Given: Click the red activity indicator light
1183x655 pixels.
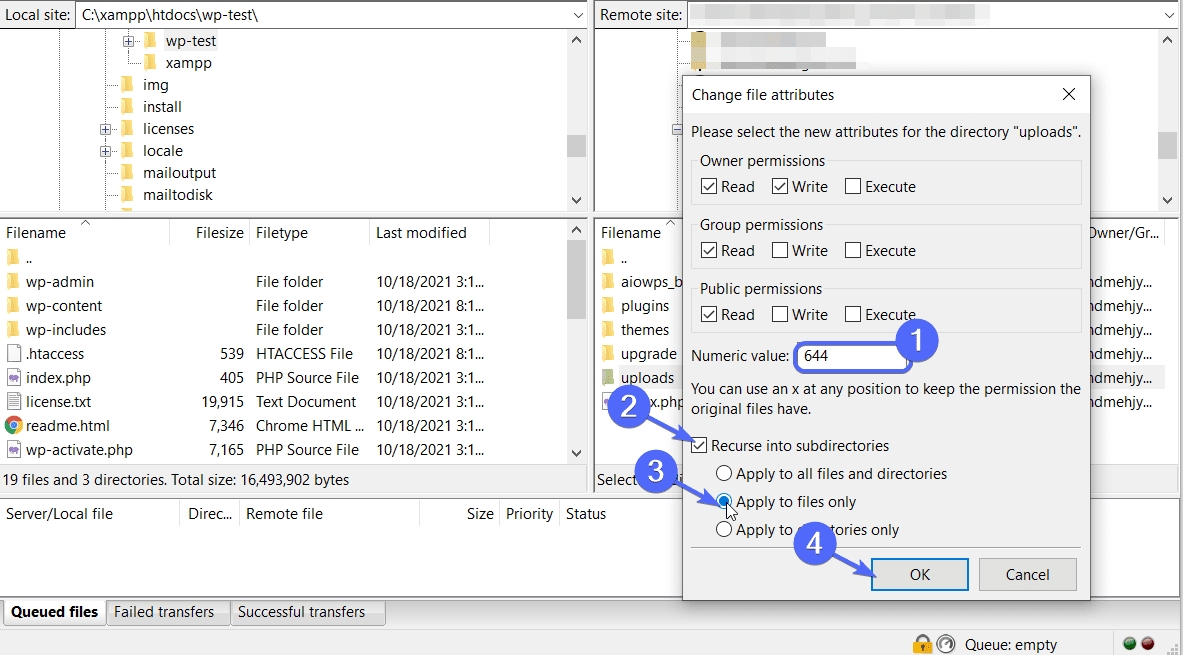Looking at the screenshot, I should (1148, 644).
